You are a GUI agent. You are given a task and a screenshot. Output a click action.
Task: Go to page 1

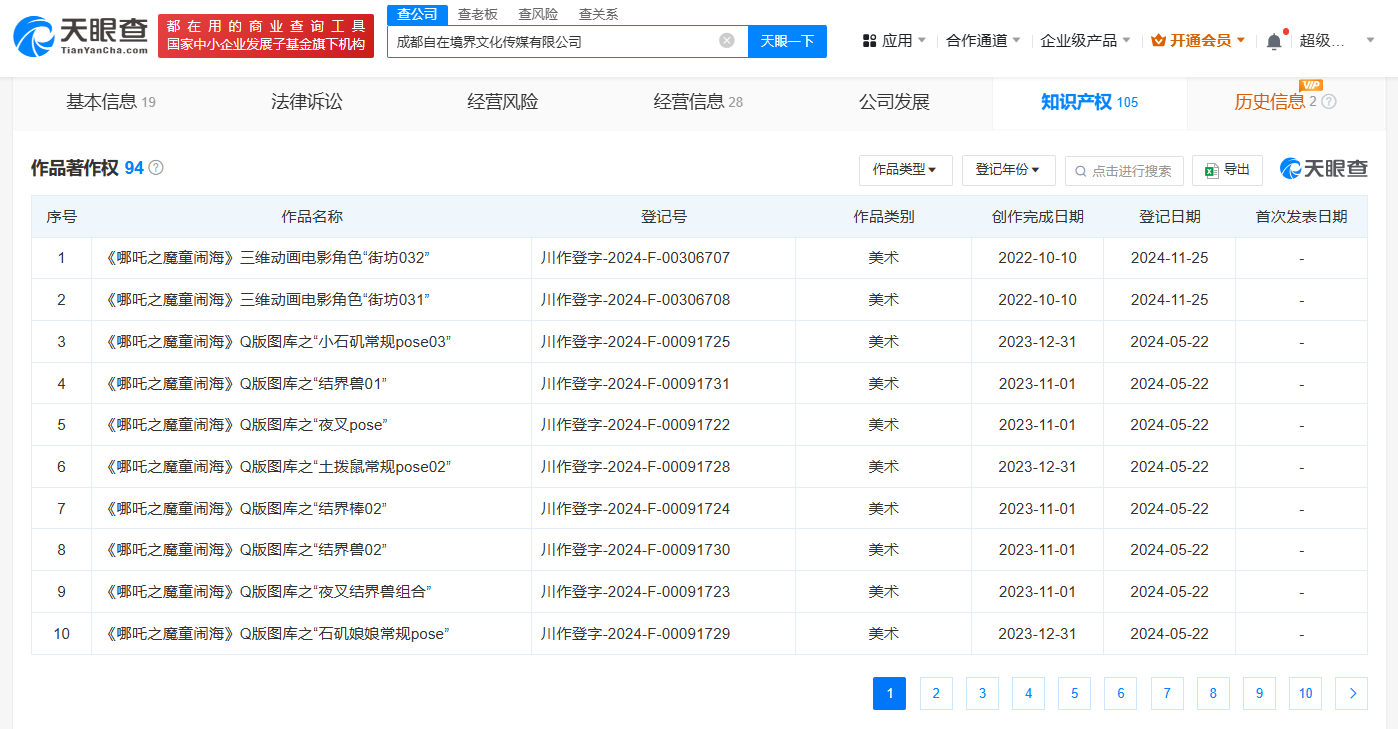coord(889,694)
